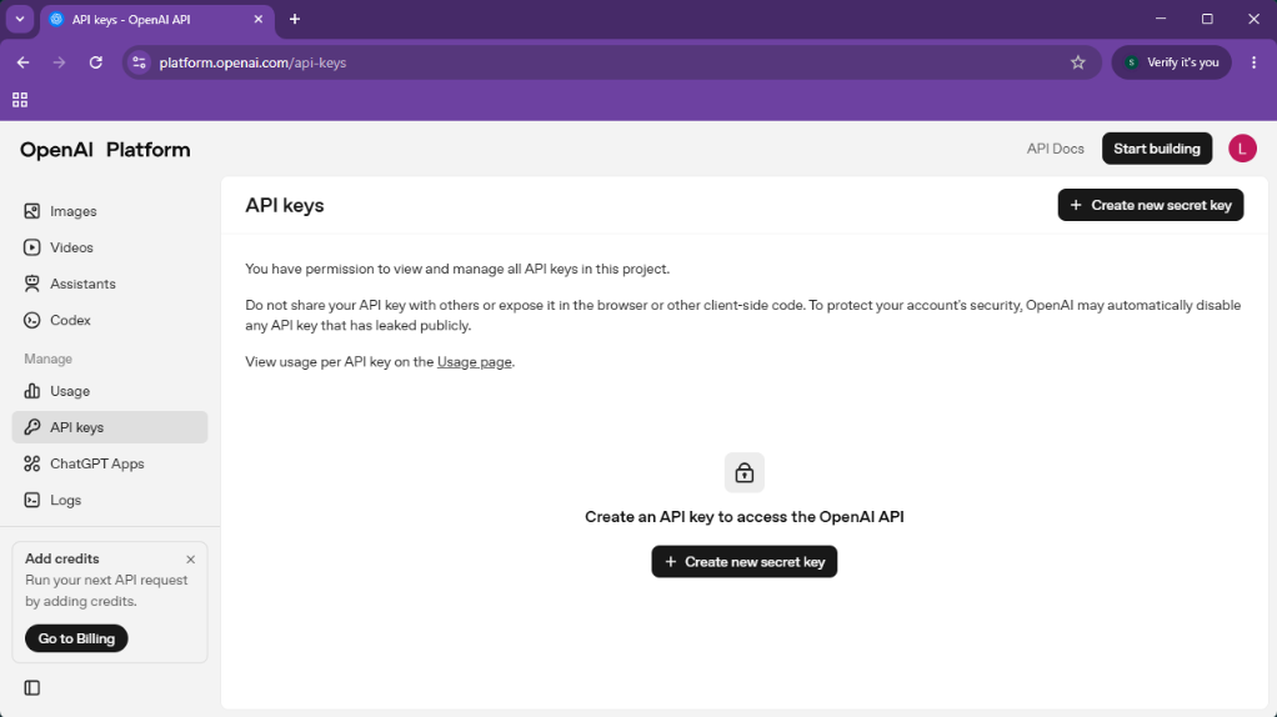The image size is (1277, 717).
Task: Open the Usage page link
Action: coord(474,362)
